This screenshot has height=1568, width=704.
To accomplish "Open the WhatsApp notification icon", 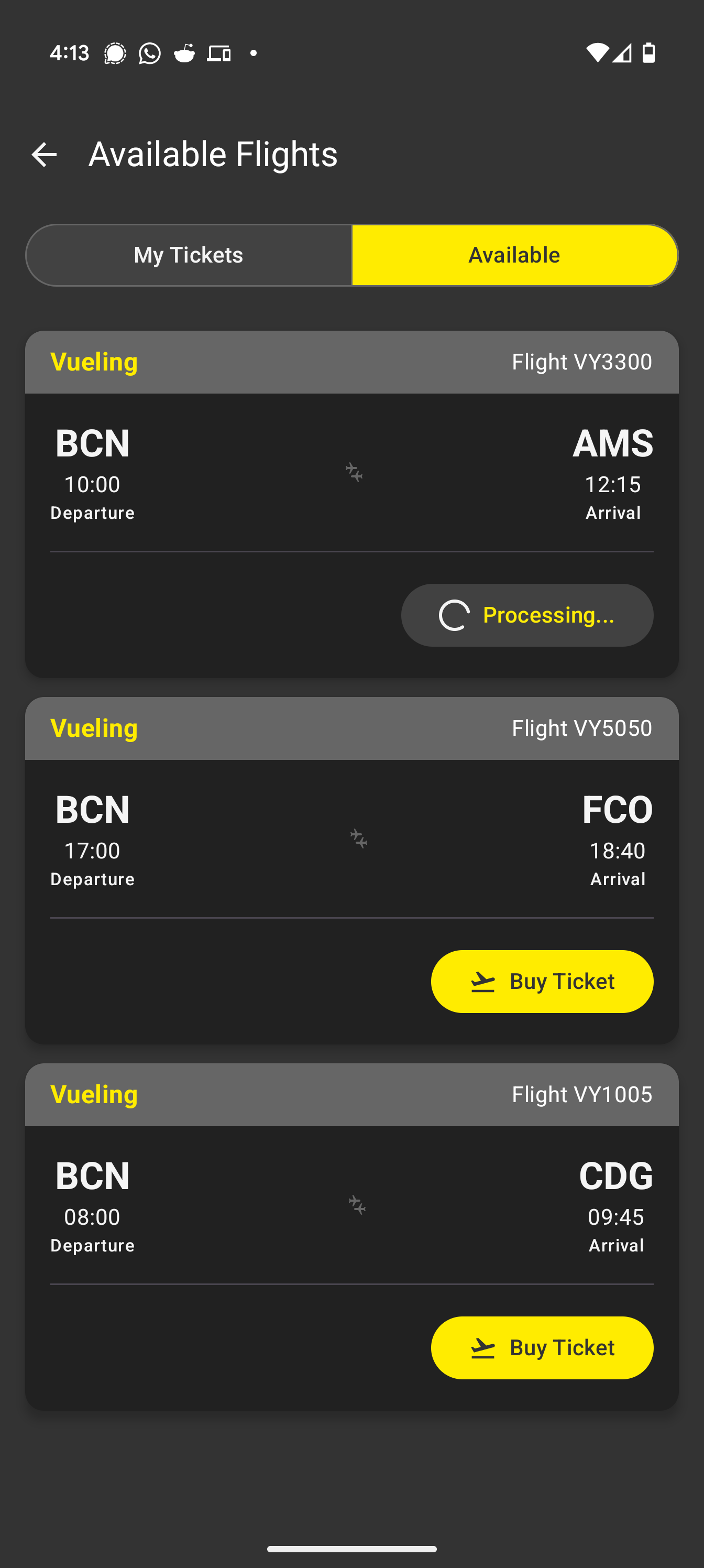I will (150, 53).
